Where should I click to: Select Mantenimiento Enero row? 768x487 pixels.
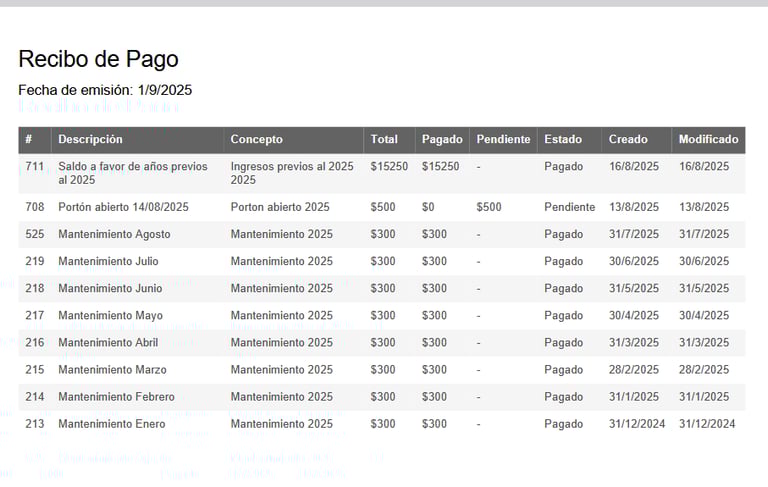point(382,424)
